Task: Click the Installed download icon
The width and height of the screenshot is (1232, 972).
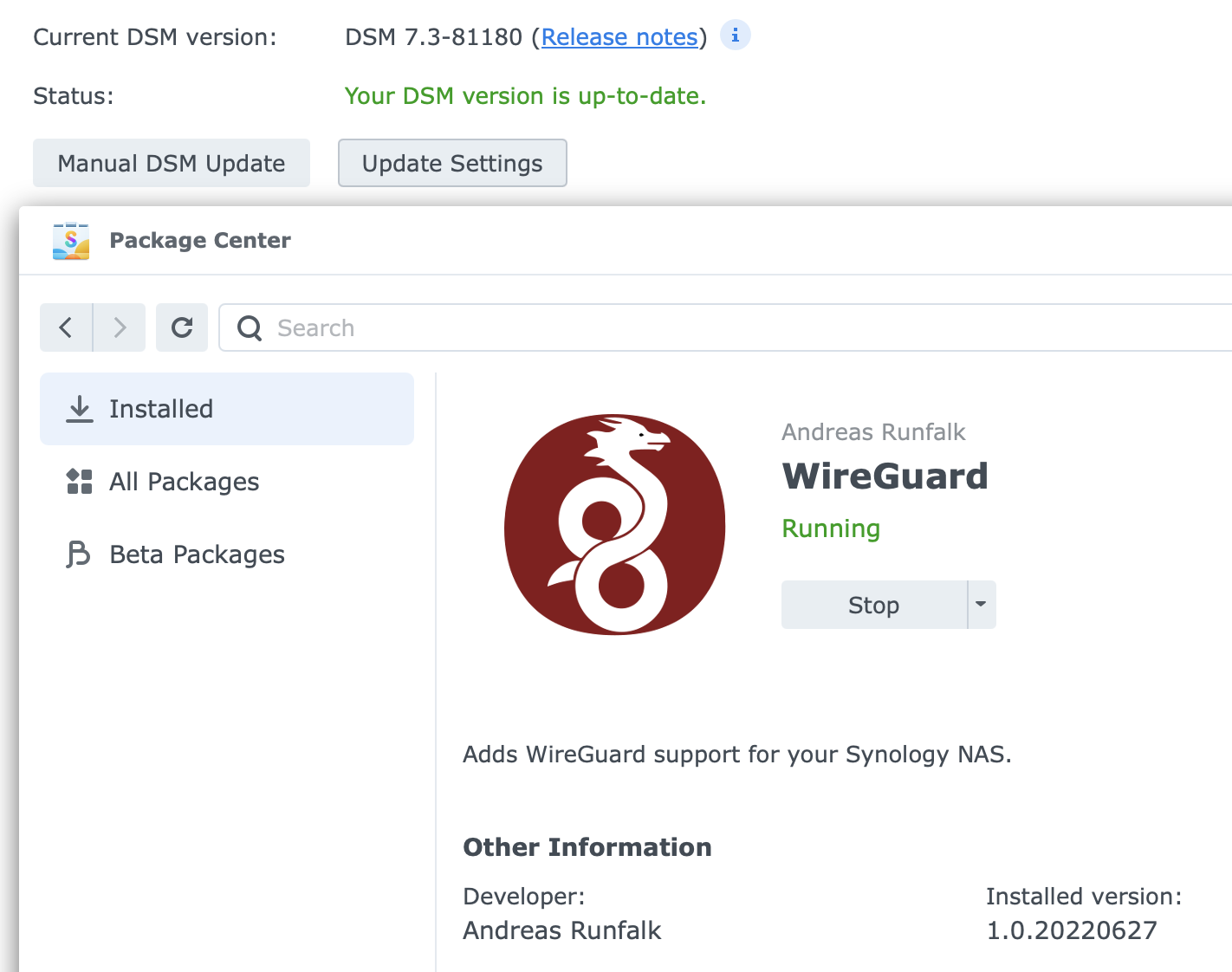Action: pos(80,409)
